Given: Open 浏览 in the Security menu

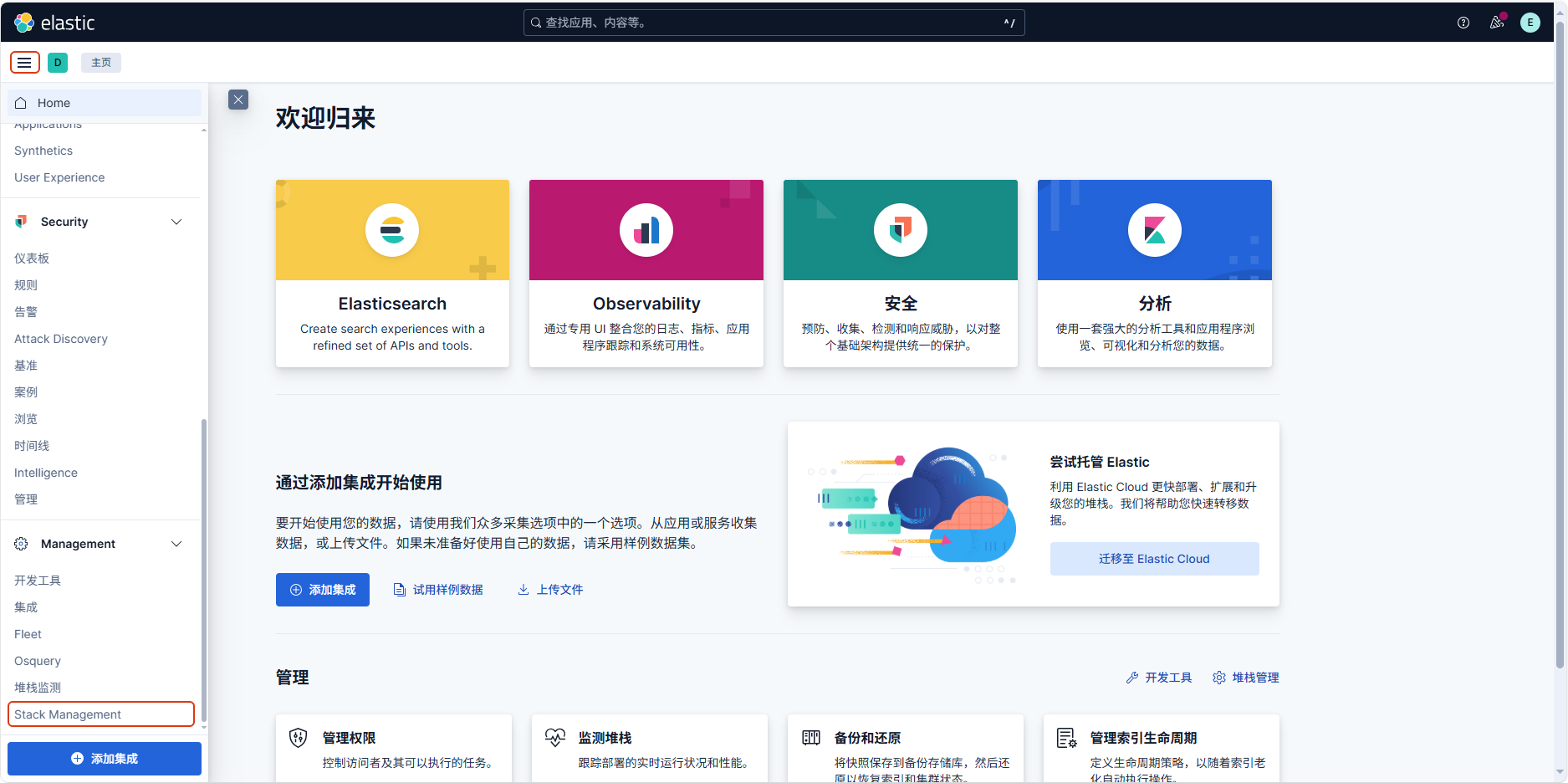Looking at the screenshot, I should click(x=26, y=419).
